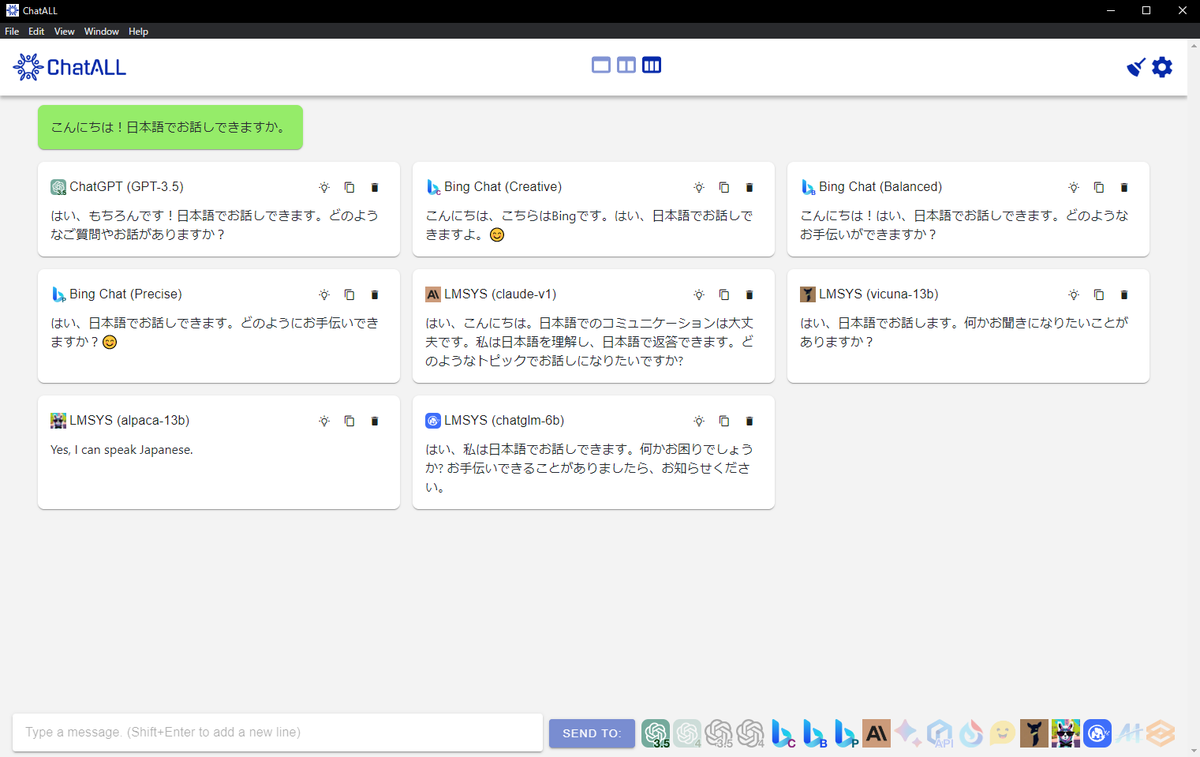Switch to single-column layout
Viewport: 1200px width, 757px height.
[601, 65]
